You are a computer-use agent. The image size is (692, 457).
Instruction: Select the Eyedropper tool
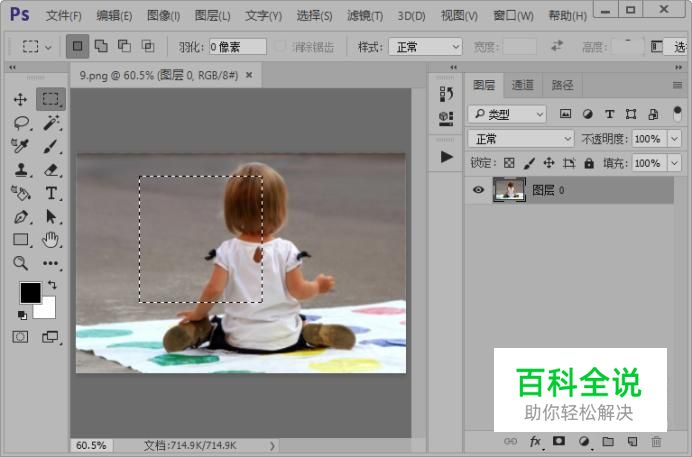point(20,146)
